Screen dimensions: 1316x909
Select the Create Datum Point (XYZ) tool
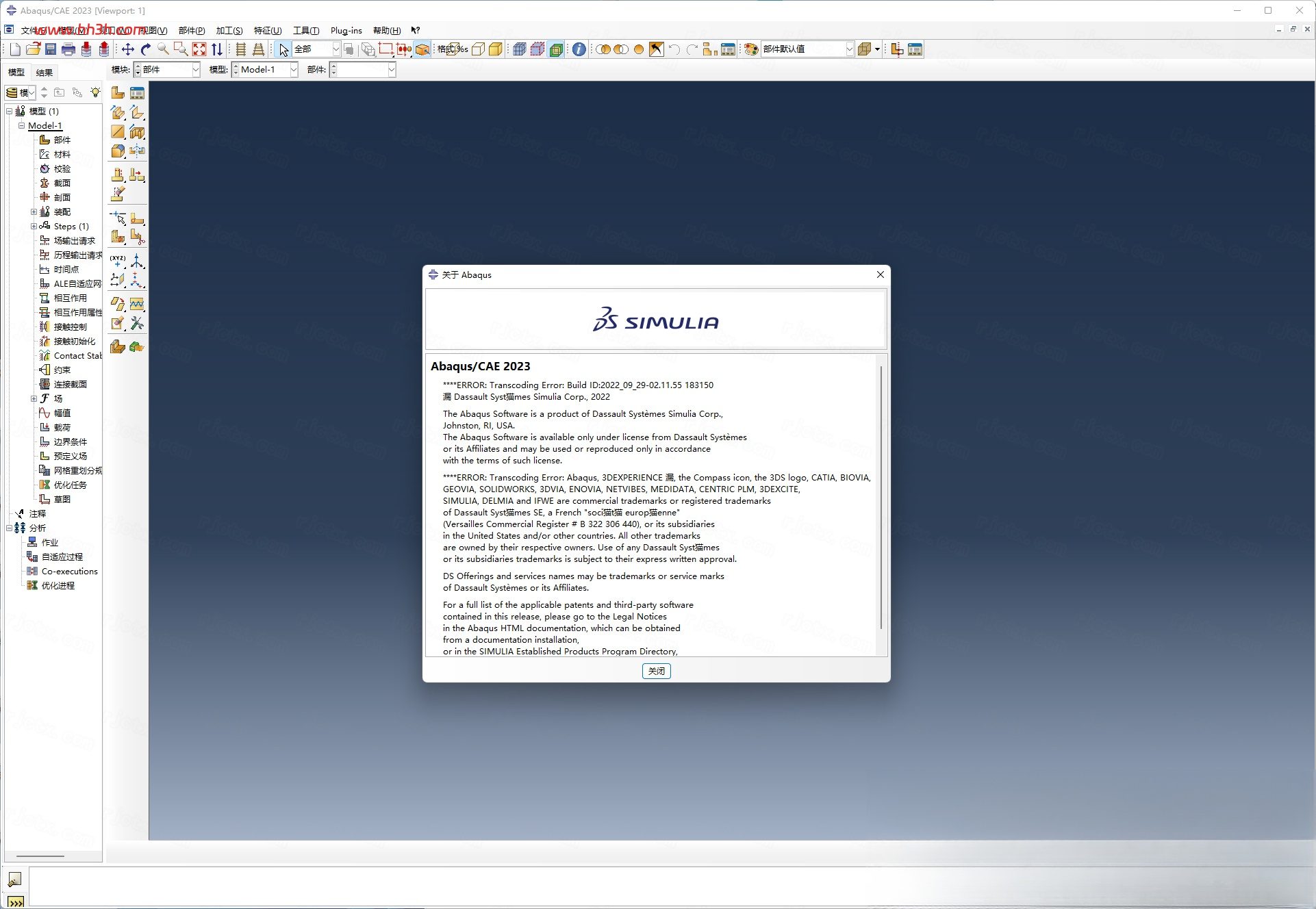(118, 261)
